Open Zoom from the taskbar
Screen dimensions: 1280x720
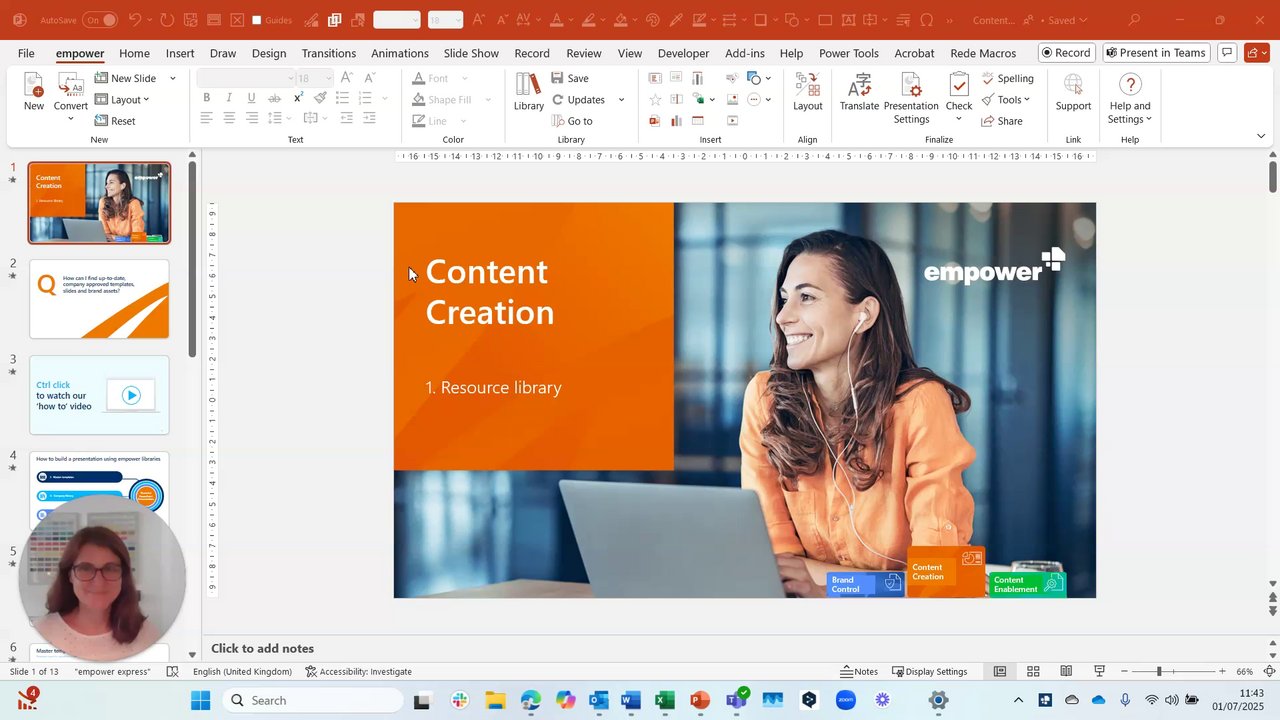tap(846, 700)
